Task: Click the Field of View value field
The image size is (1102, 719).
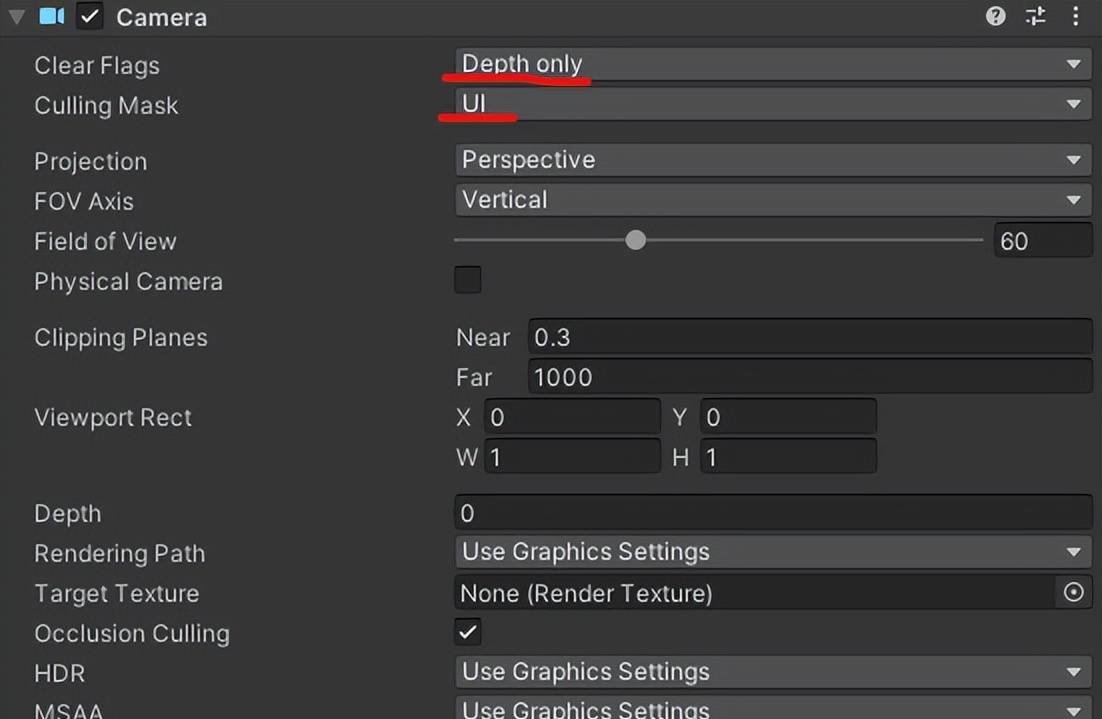Action: click(1042, 241)
